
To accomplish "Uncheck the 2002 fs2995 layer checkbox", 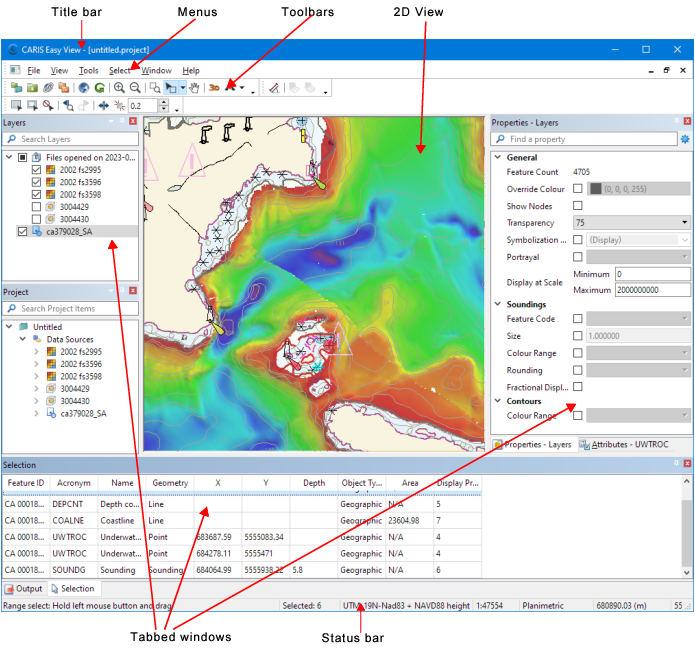I will coord(37,171).
